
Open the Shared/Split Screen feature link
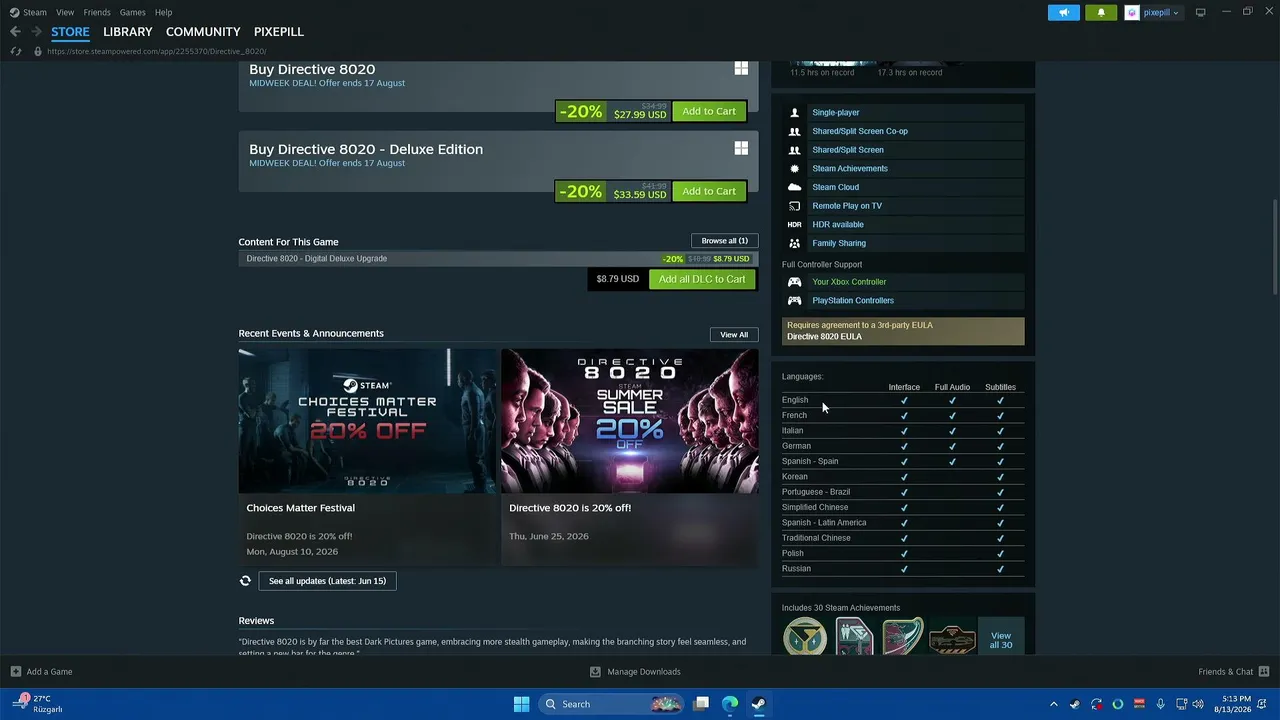[x=848, y=150]
